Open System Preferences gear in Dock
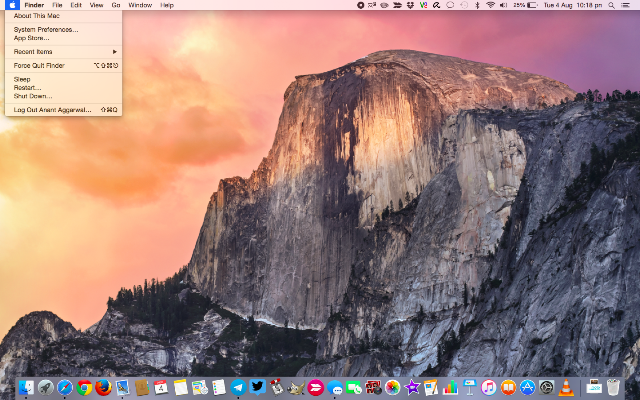Image resolution: width=640 pixels, height=400 pixels. pos(547,387)
